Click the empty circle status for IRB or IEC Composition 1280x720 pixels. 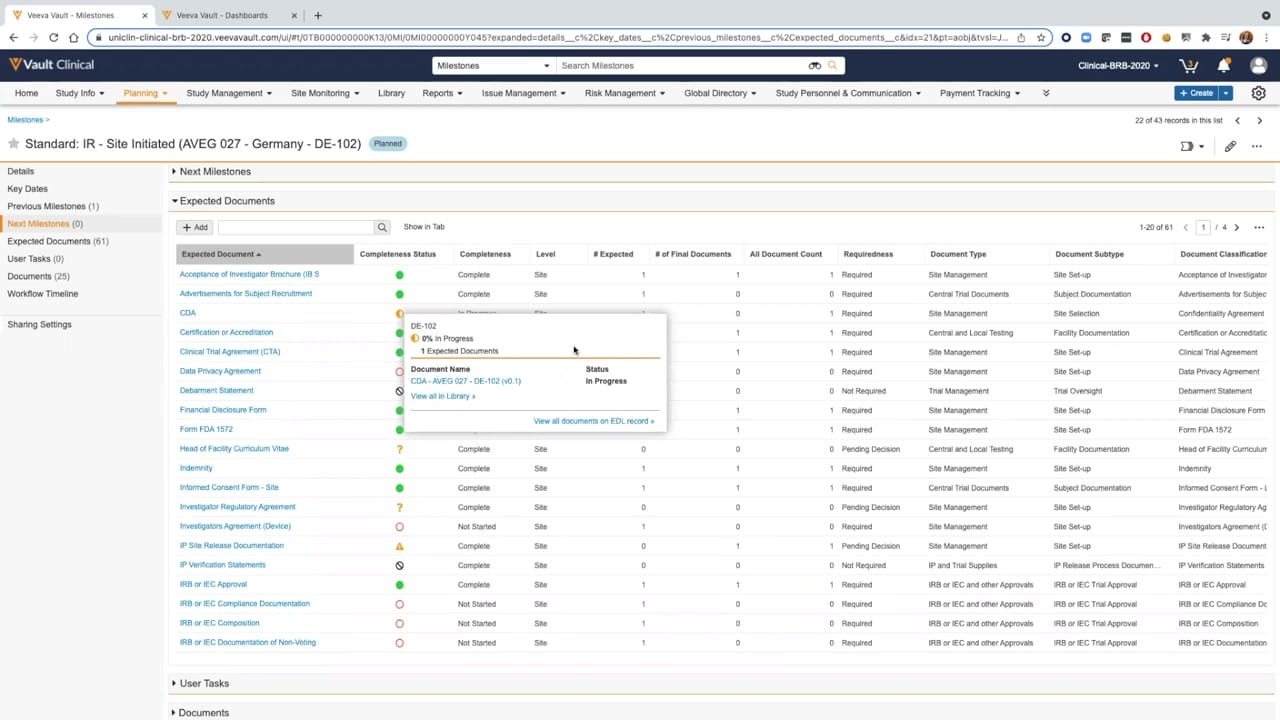[x=400, y=624]
